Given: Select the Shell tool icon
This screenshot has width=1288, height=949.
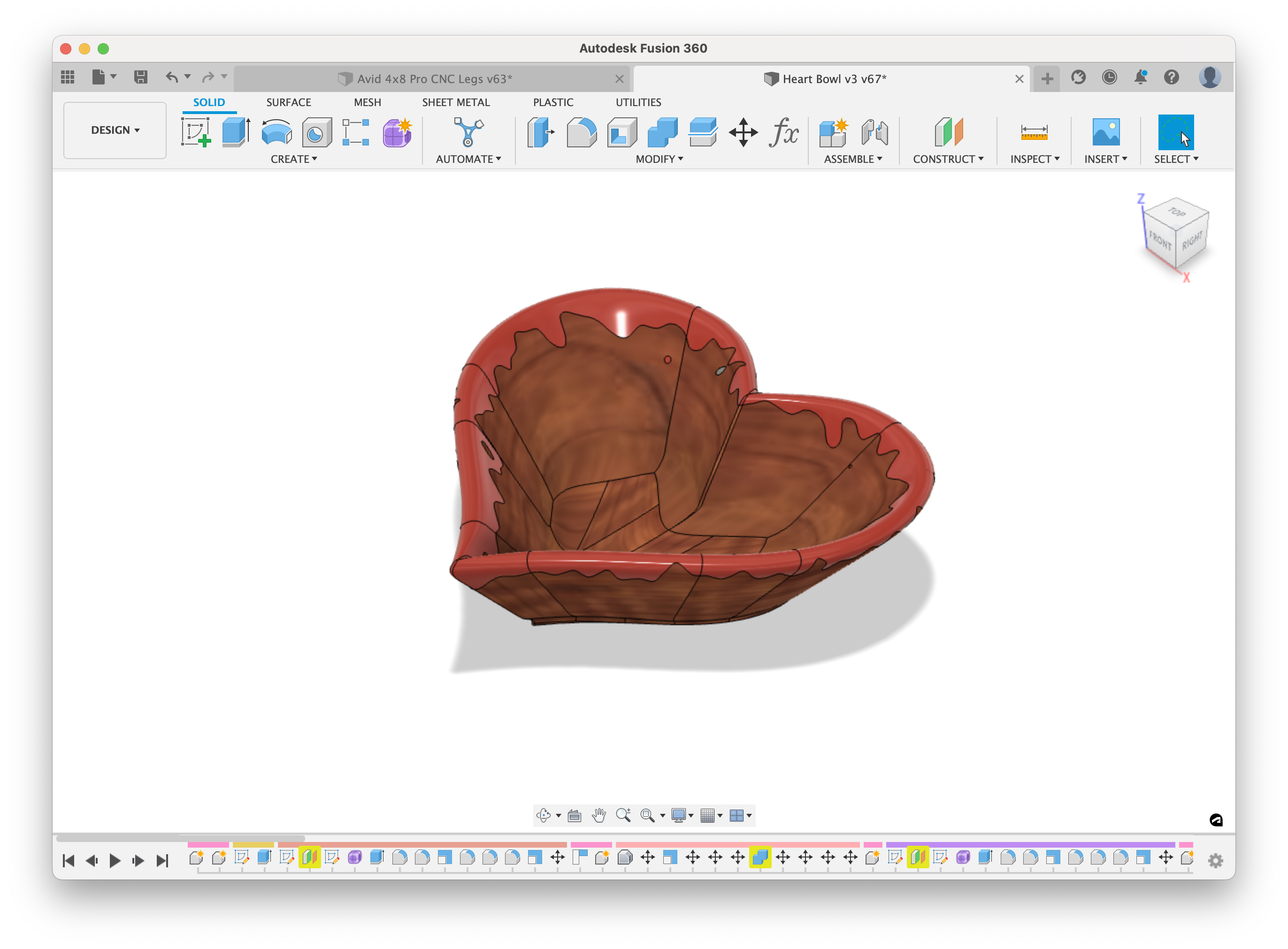Looking at the screenshot, I should click(622, 132).
